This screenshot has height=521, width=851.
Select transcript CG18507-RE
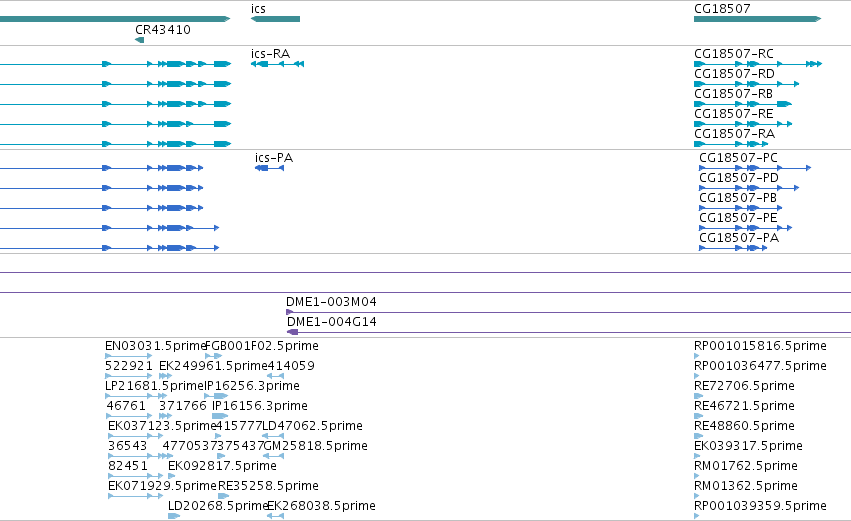tap(743, 124)
